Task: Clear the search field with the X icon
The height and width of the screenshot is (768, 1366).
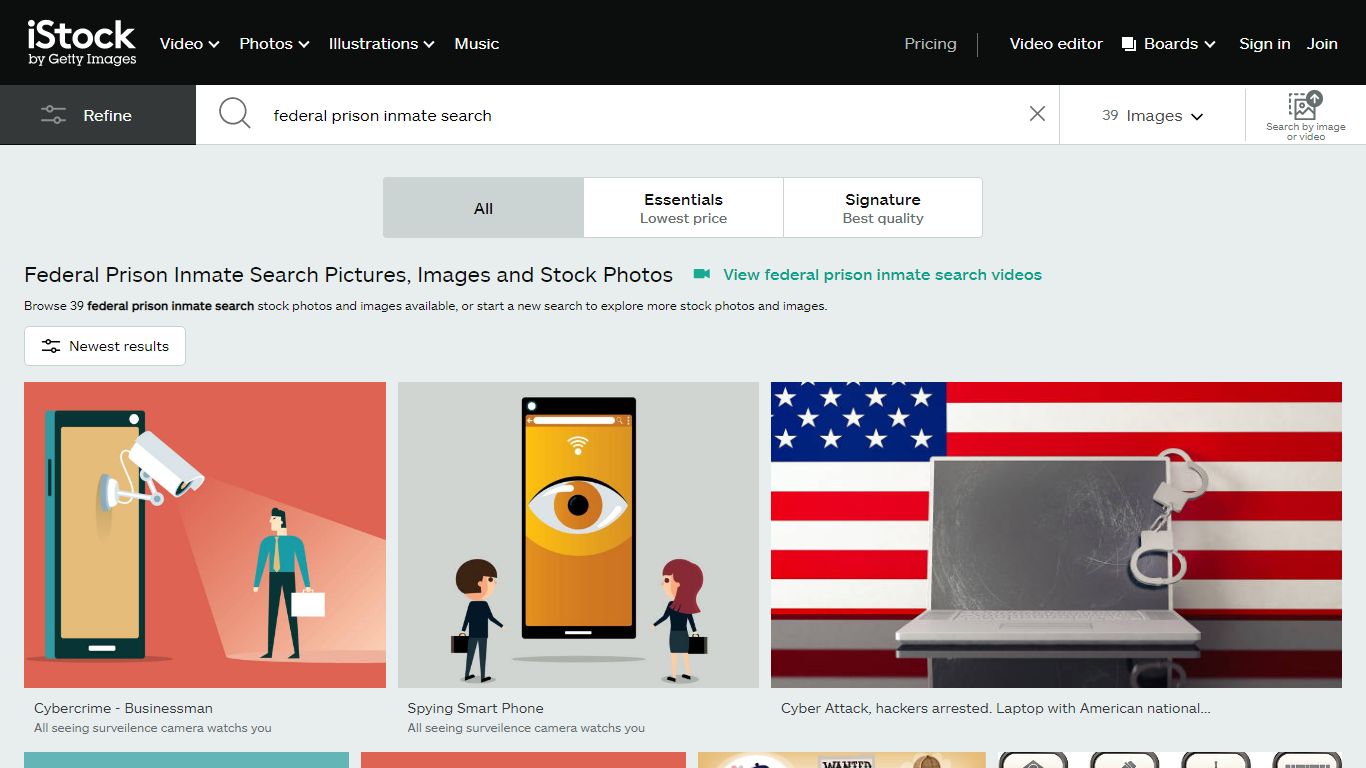Action: click(1037, 114)
